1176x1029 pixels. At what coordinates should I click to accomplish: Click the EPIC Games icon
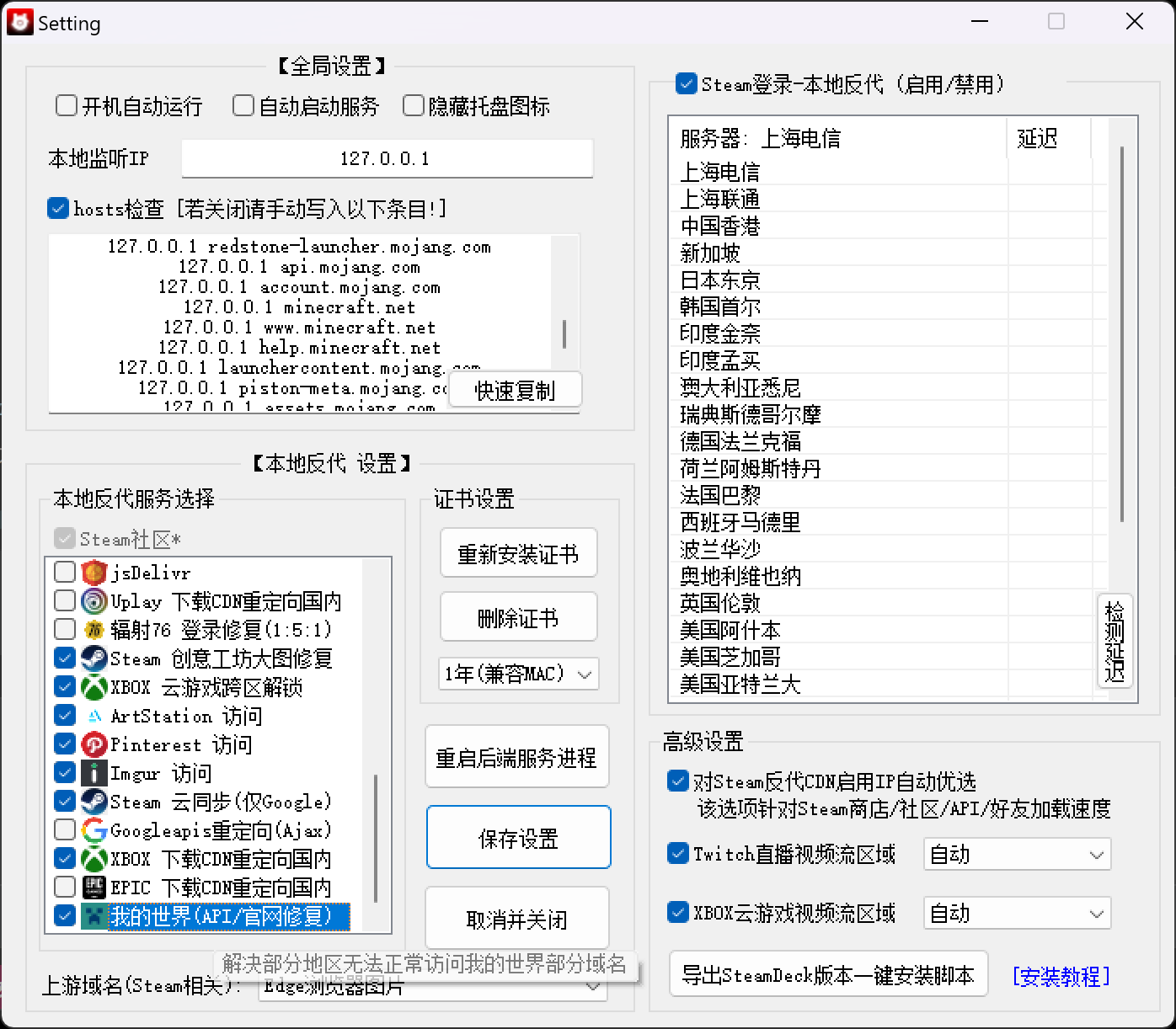click(94, 888)
